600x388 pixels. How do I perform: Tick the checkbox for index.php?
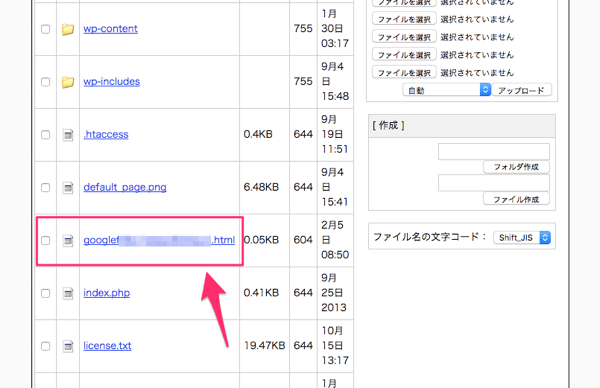46,293
